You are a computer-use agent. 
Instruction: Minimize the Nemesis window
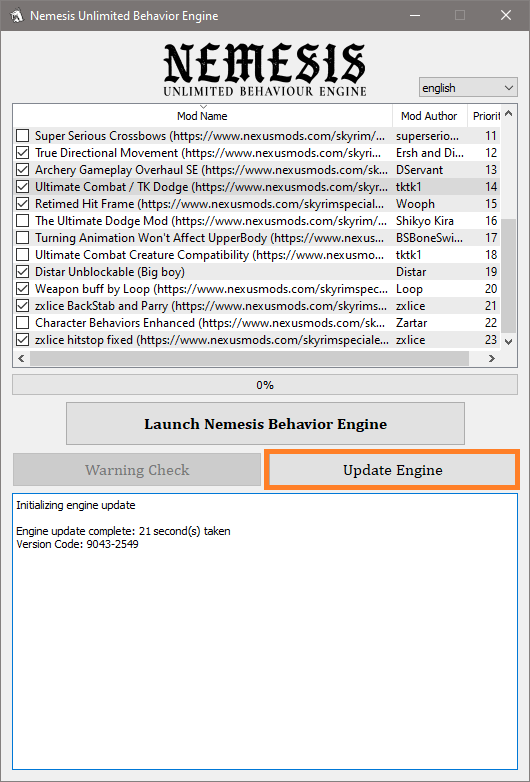tap(414, 15)
